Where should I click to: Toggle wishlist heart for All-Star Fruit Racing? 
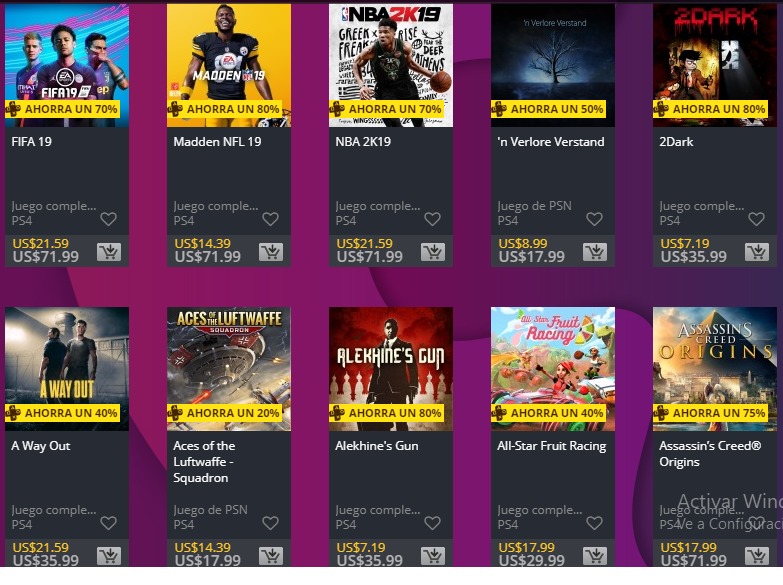(594, 523)
